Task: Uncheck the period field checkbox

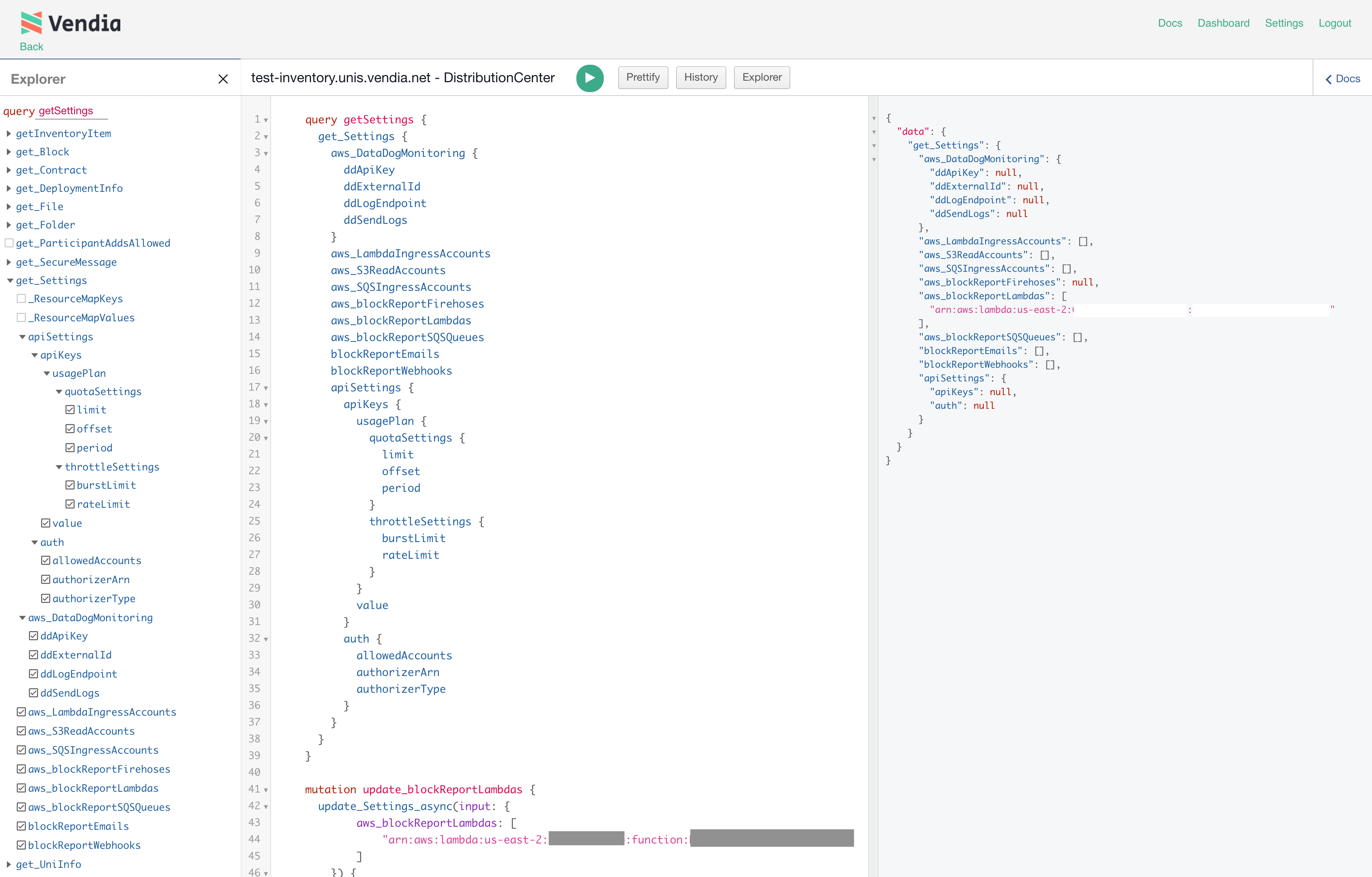Action: (x=70, y=448)
